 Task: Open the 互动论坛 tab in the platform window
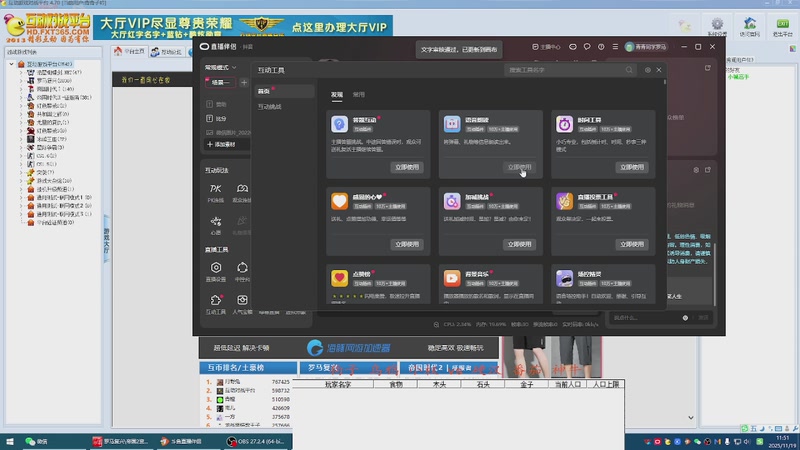click(167, 52)
